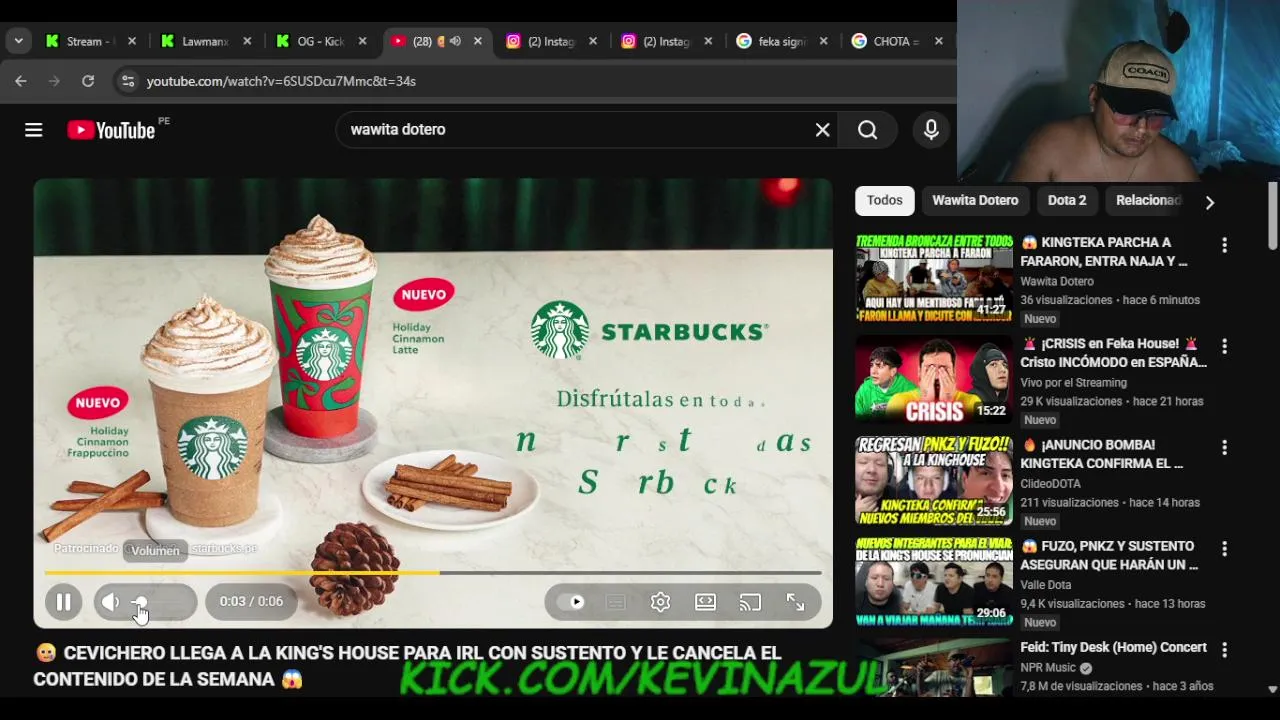Clear the search box with the X
Screen dimensions: 1280x720
pyautogui.click(x=822, y=130)
